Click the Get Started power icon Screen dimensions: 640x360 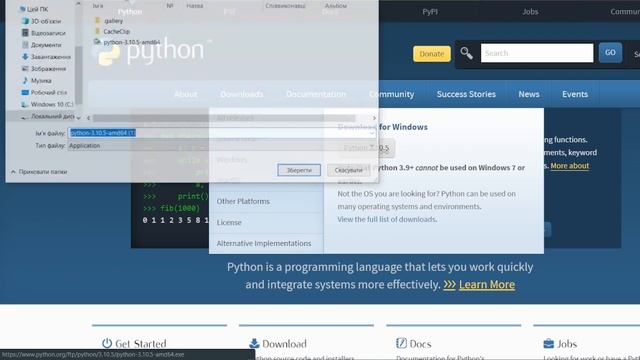tap(107, 343)
